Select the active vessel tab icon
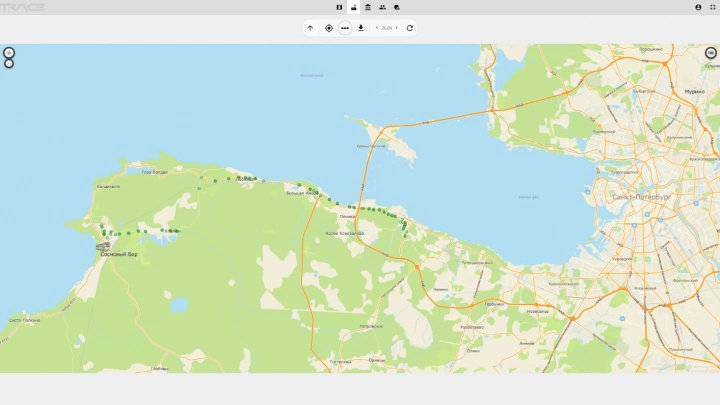 353,7
